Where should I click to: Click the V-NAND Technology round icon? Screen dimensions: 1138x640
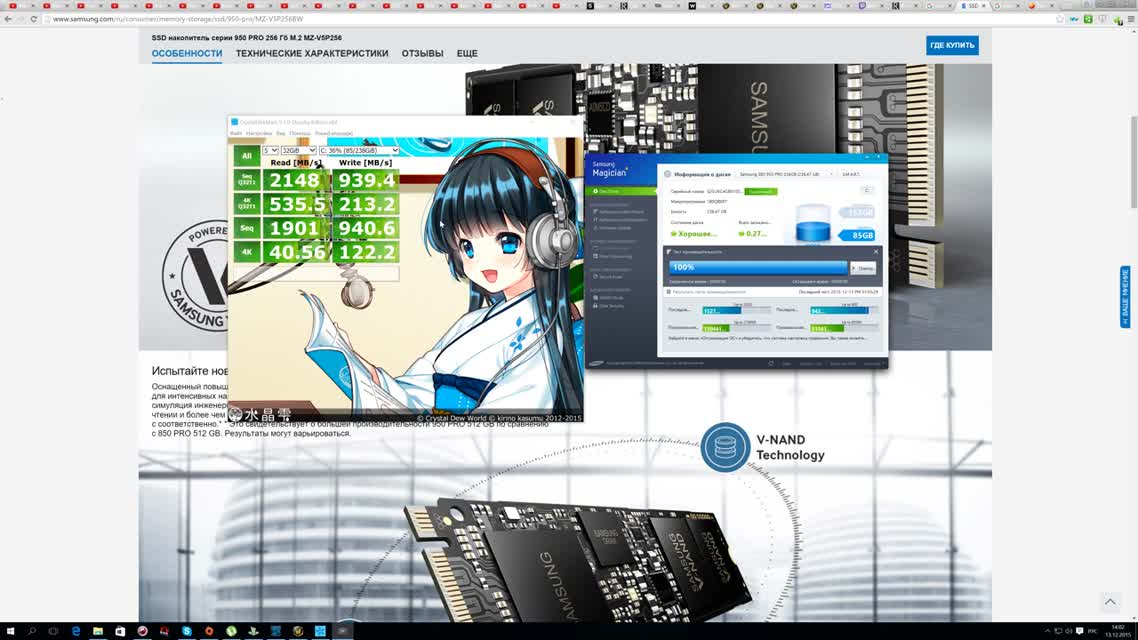click(724, 447)
